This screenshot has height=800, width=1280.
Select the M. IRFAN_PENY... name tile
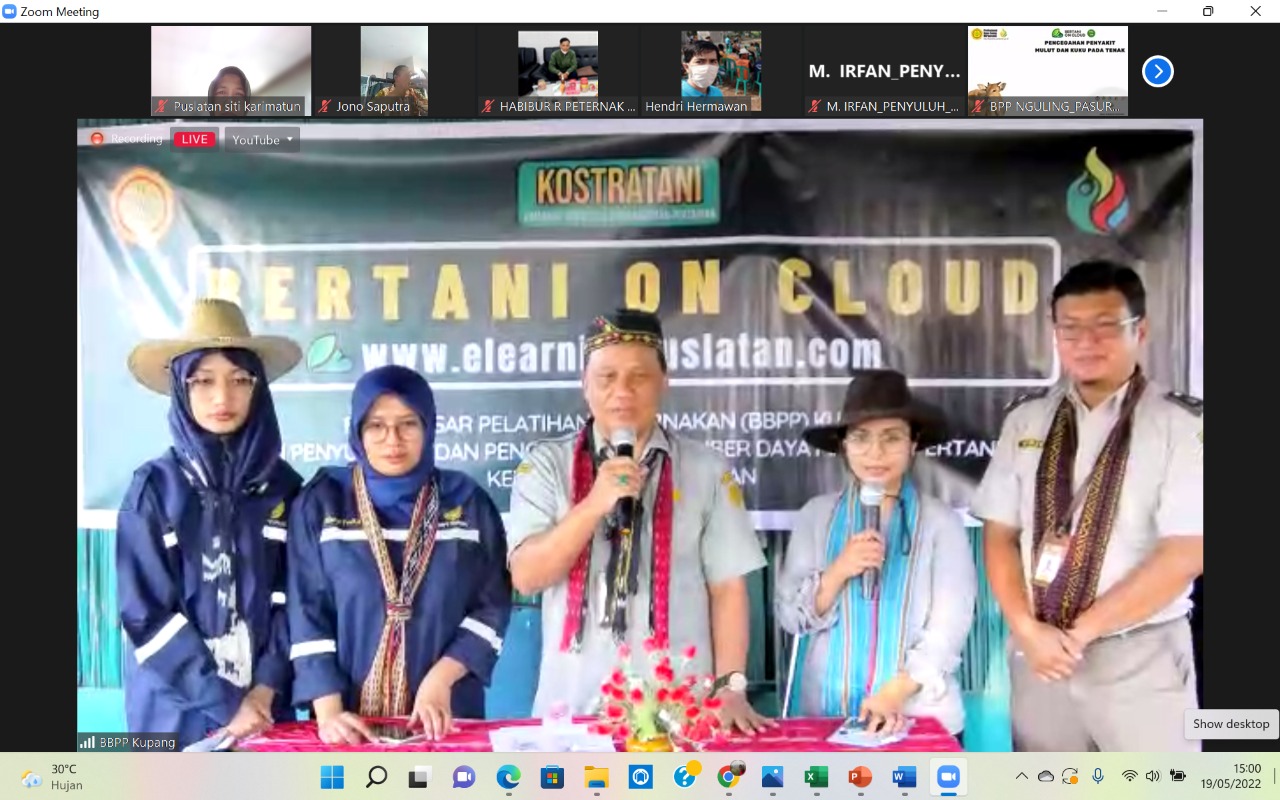[x=884, y=71]
